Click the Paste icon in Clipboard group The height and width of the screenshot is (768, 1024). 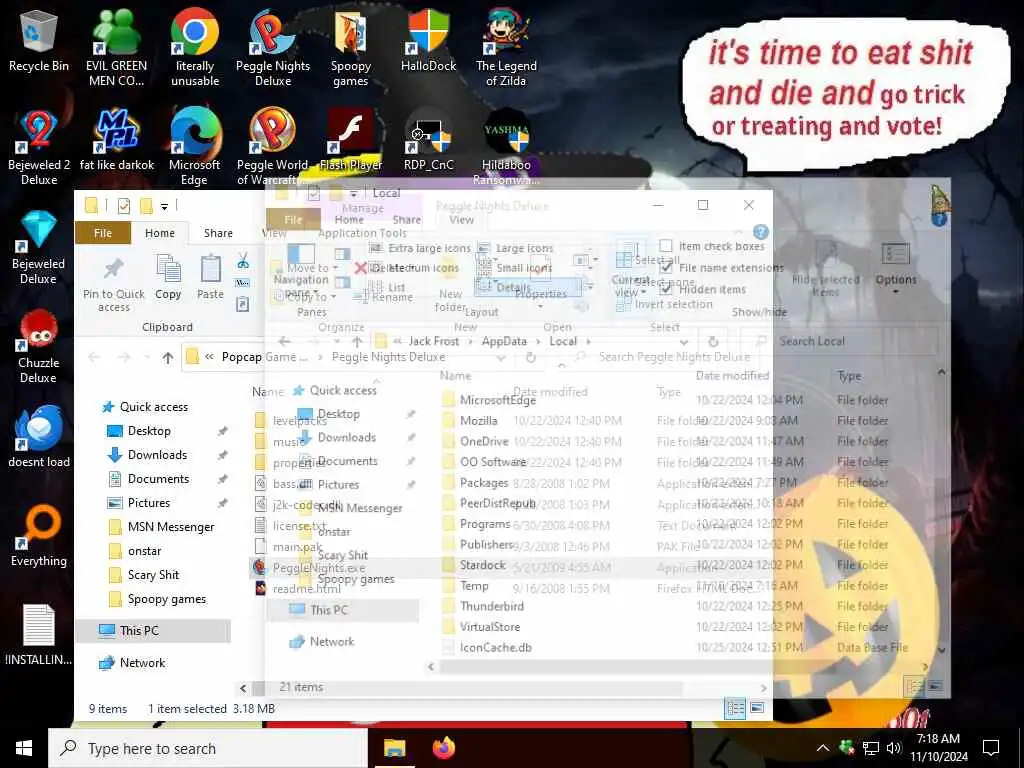tap(210, 277)
